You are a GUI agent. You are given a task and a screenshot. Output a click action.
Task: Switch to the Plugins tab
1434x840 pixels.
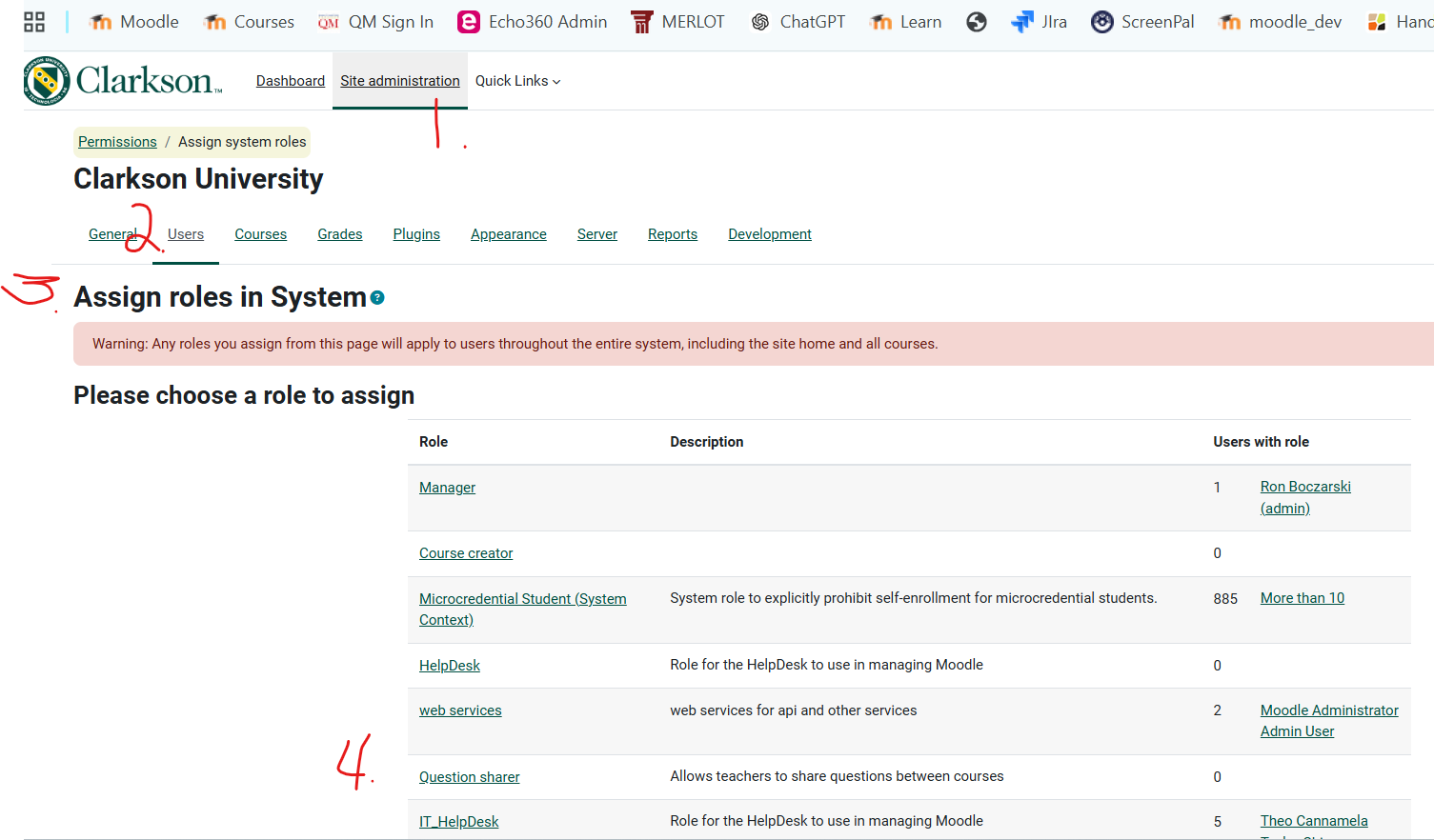tap(416, 234)
